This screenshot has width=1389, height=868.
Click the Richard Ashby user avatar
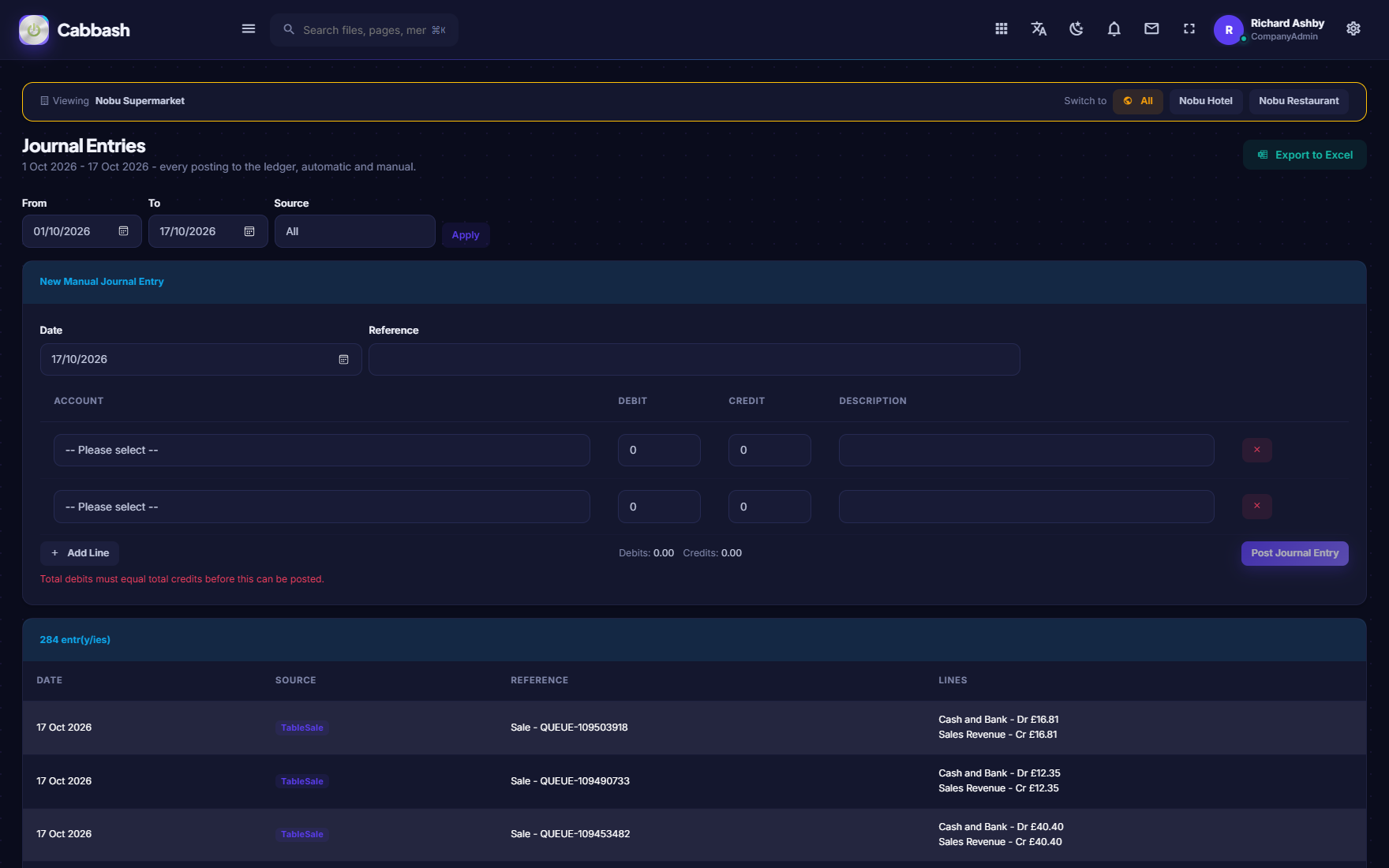(1229, 30)
